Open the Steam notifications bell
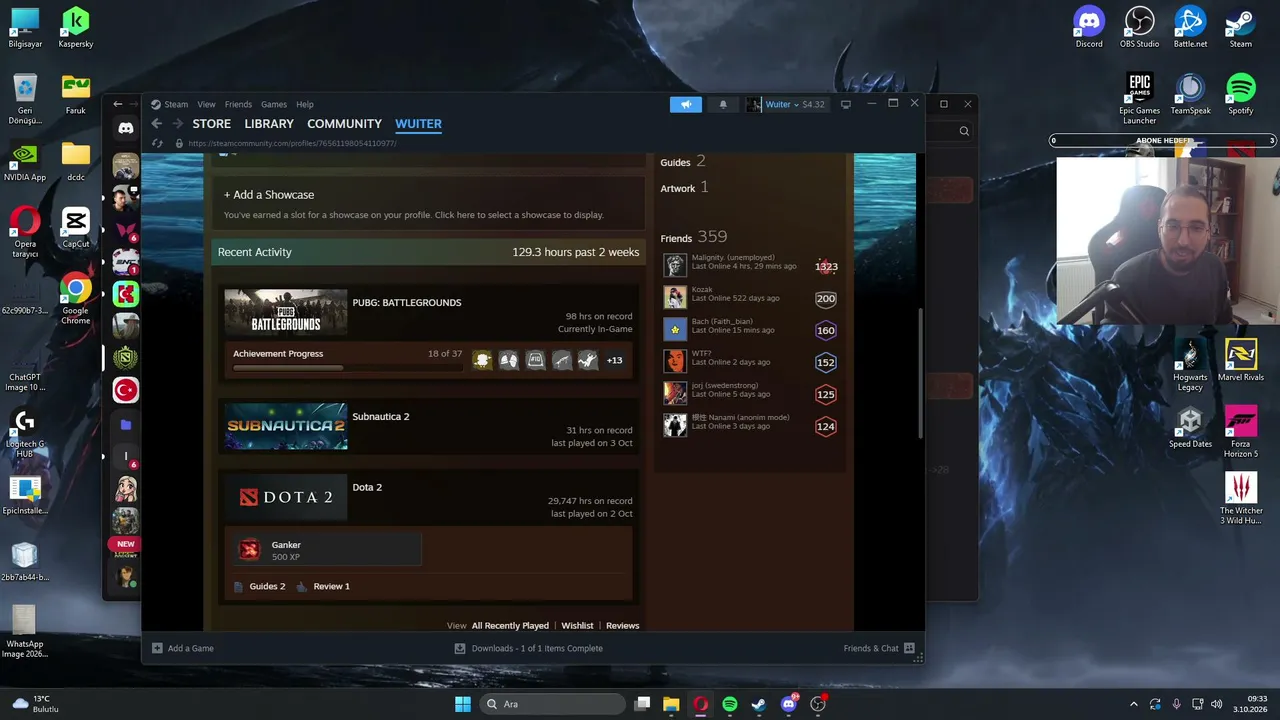 tap(723, 104)
